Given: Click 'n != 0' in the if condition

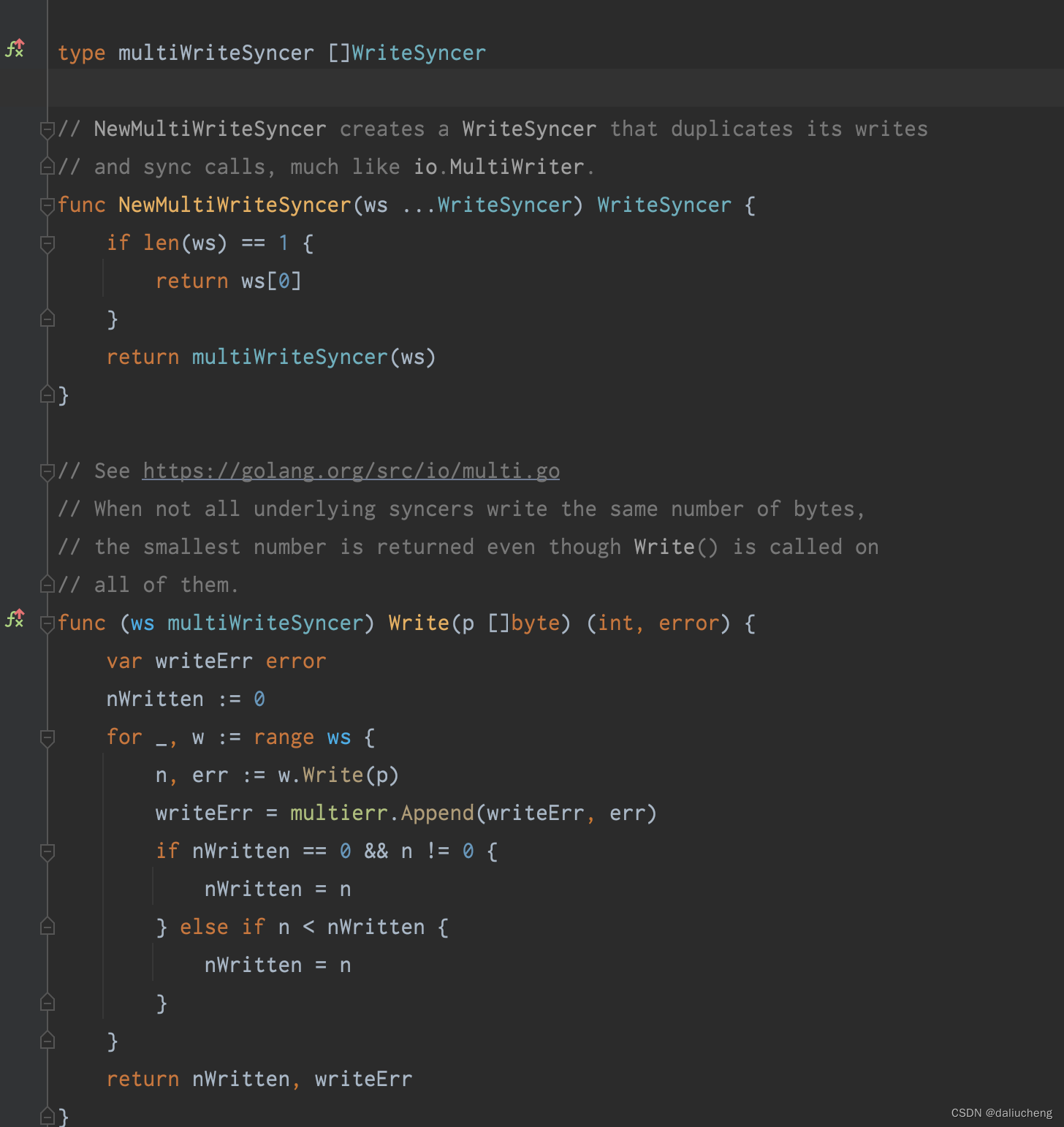Looking at the screenshot, I should pyautogui.click(x=438, y=851).
